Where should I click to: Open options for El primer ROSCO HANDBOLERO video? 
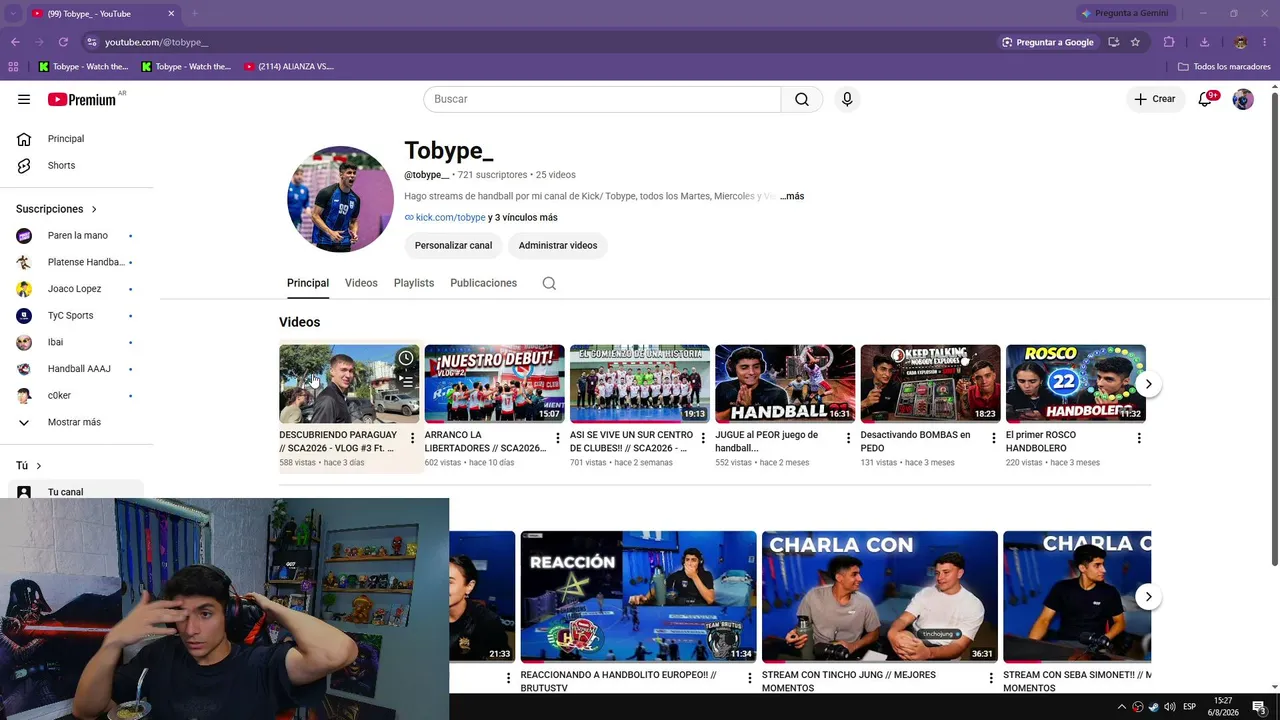[1139, 438]
